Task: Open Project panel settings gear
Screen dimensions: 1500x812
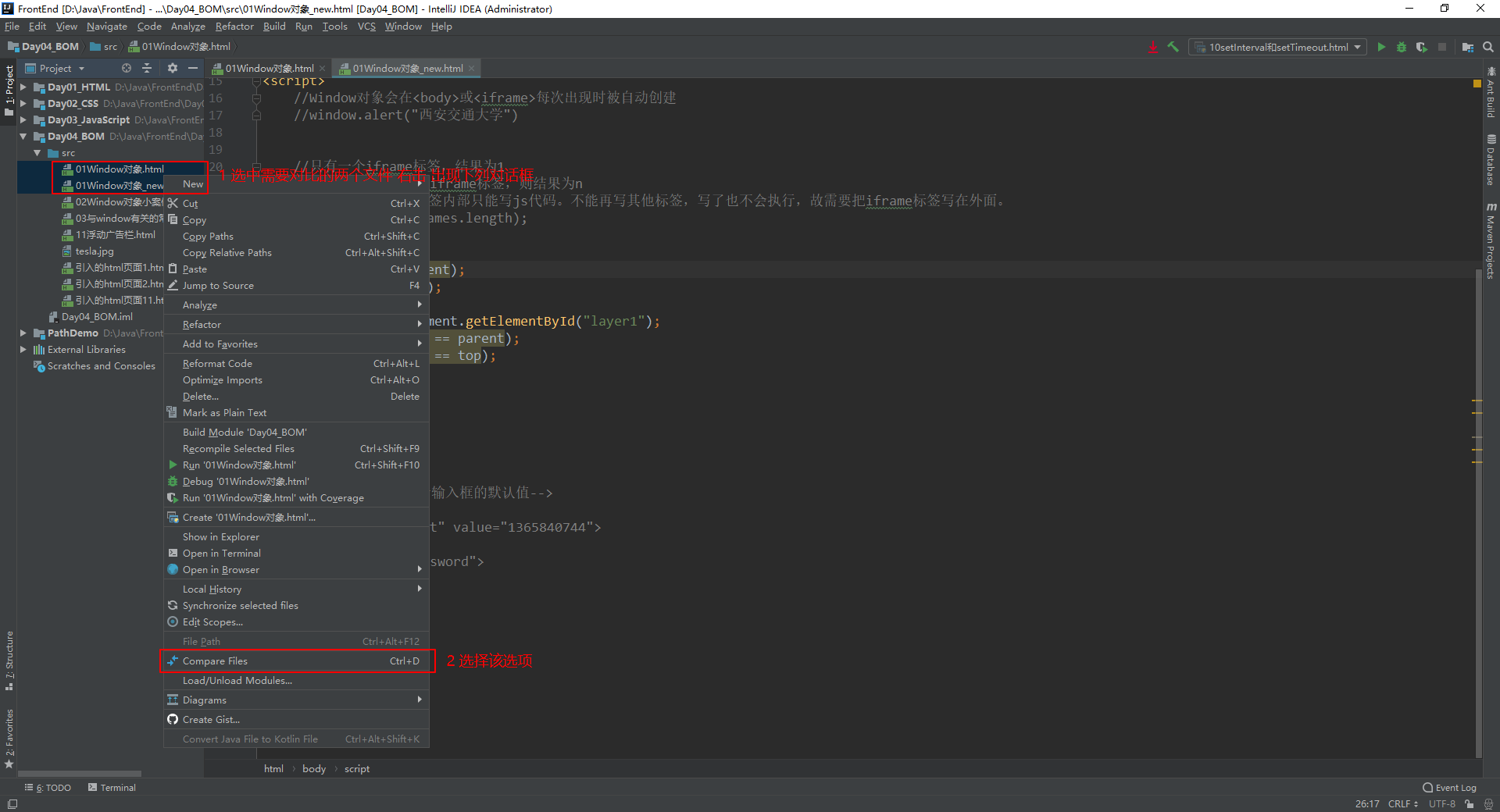Action: click(x=173, y=68)
